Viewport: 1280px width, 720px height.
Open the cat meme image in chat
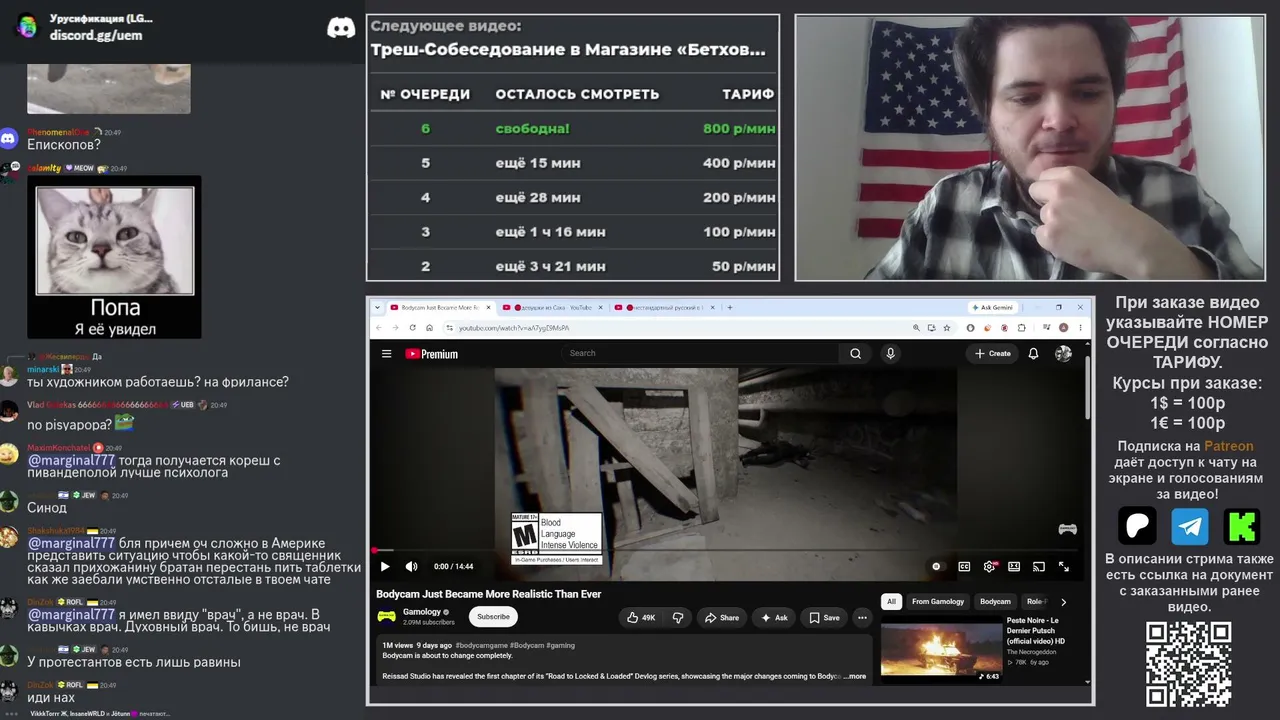(x=115, y=257)
